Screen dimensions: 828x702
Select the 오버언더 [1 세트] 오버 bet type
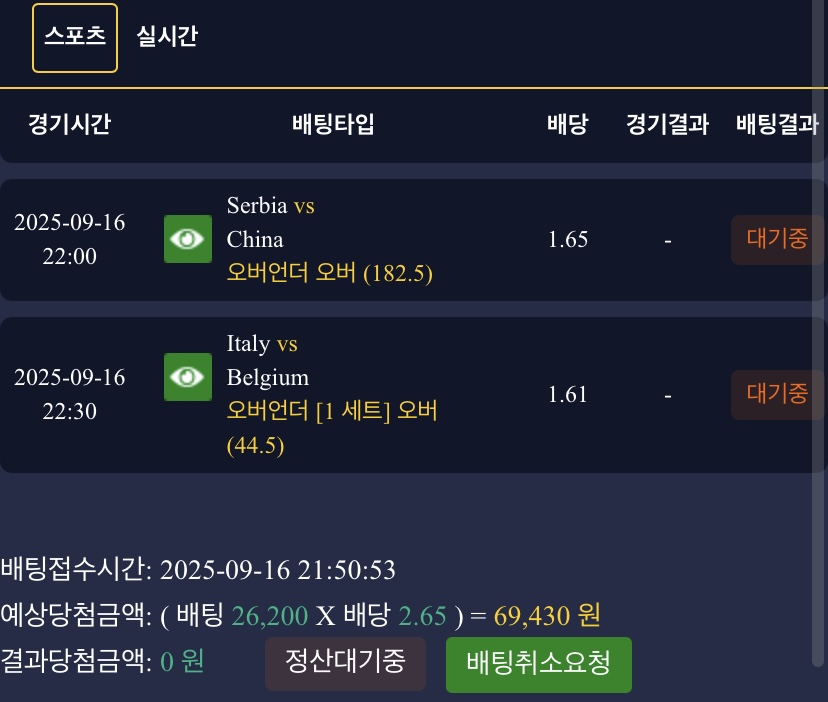tap(332, 411)
